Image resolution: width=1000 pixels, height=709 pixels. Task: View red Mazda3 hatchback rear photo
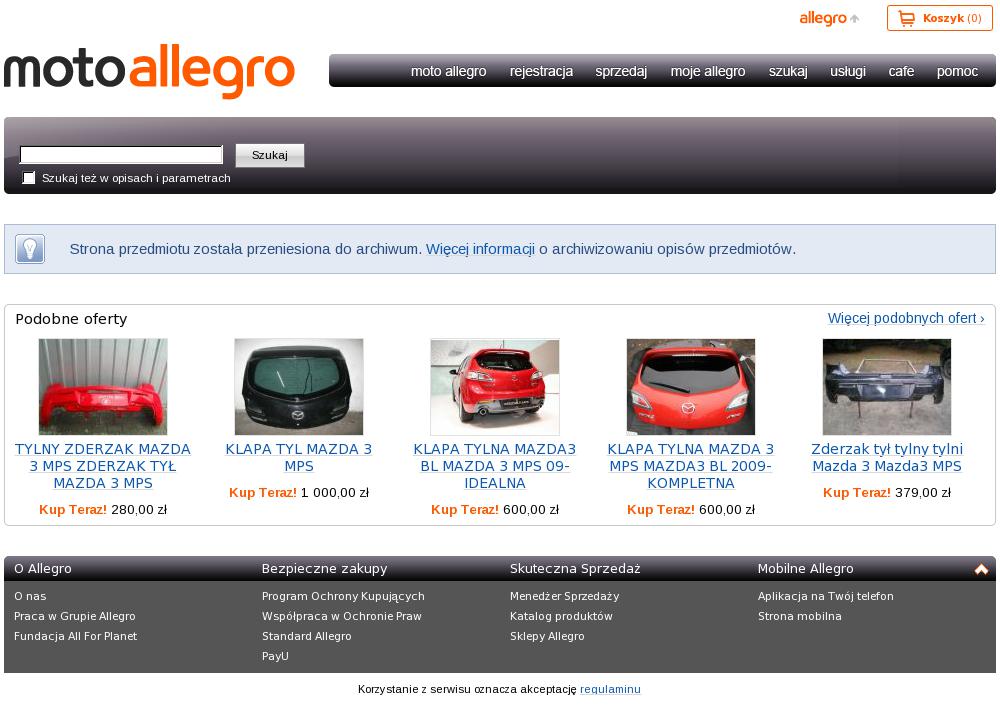tap(495, 386)
